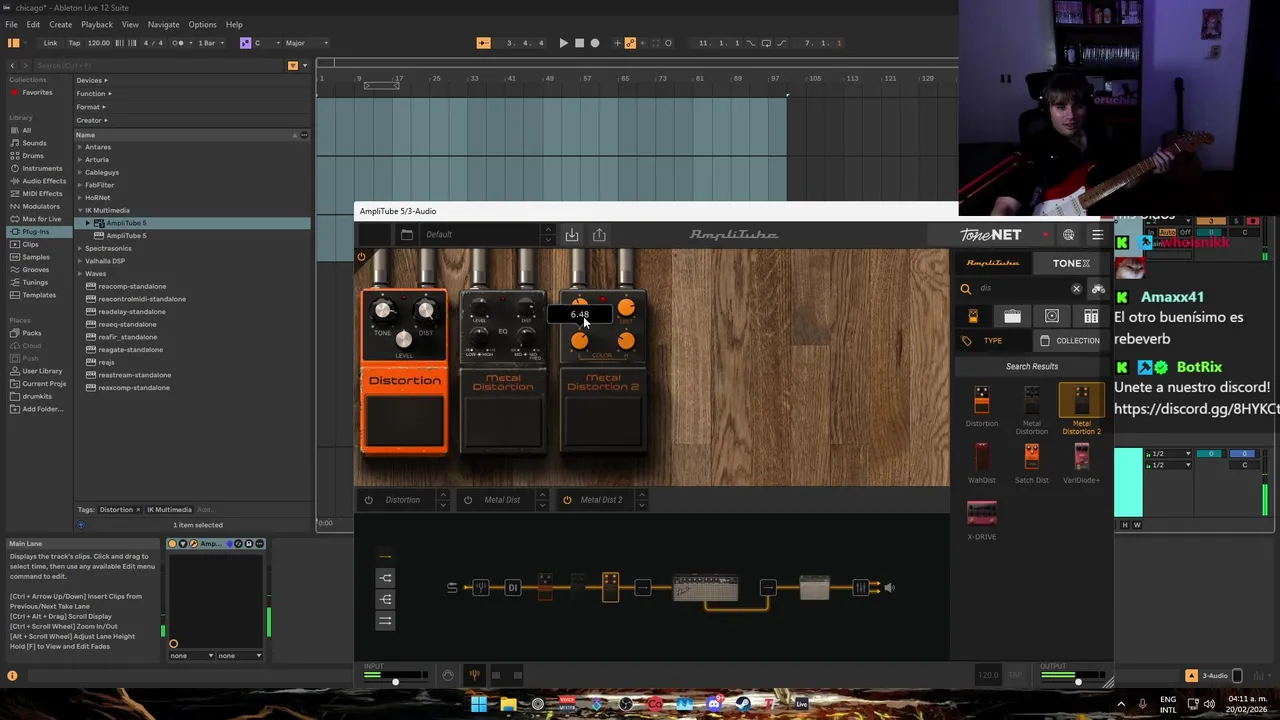Viewport: 1280px width, 720px height.
Task: Open the File menu
Action: (x=11, y=24)
